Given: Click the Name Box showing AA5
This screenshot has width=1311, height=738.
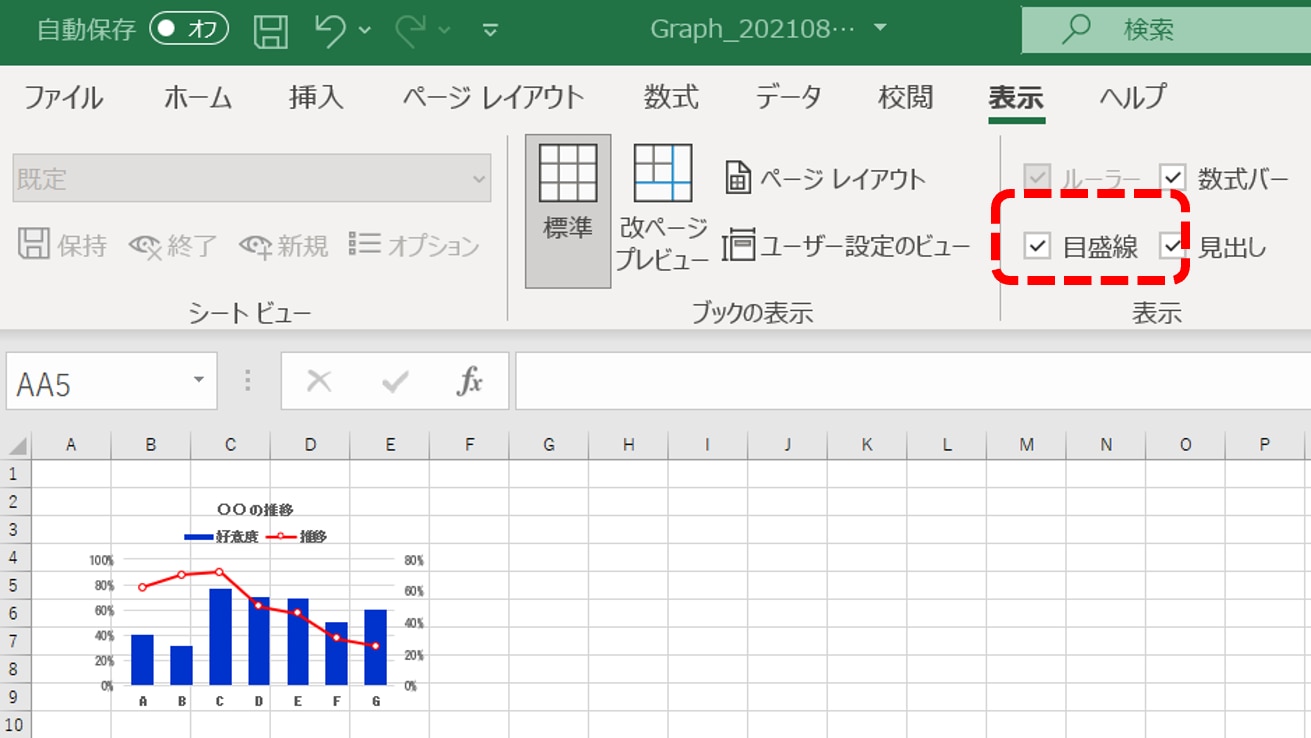Looking at the screenshot, I should pos(97,382).
